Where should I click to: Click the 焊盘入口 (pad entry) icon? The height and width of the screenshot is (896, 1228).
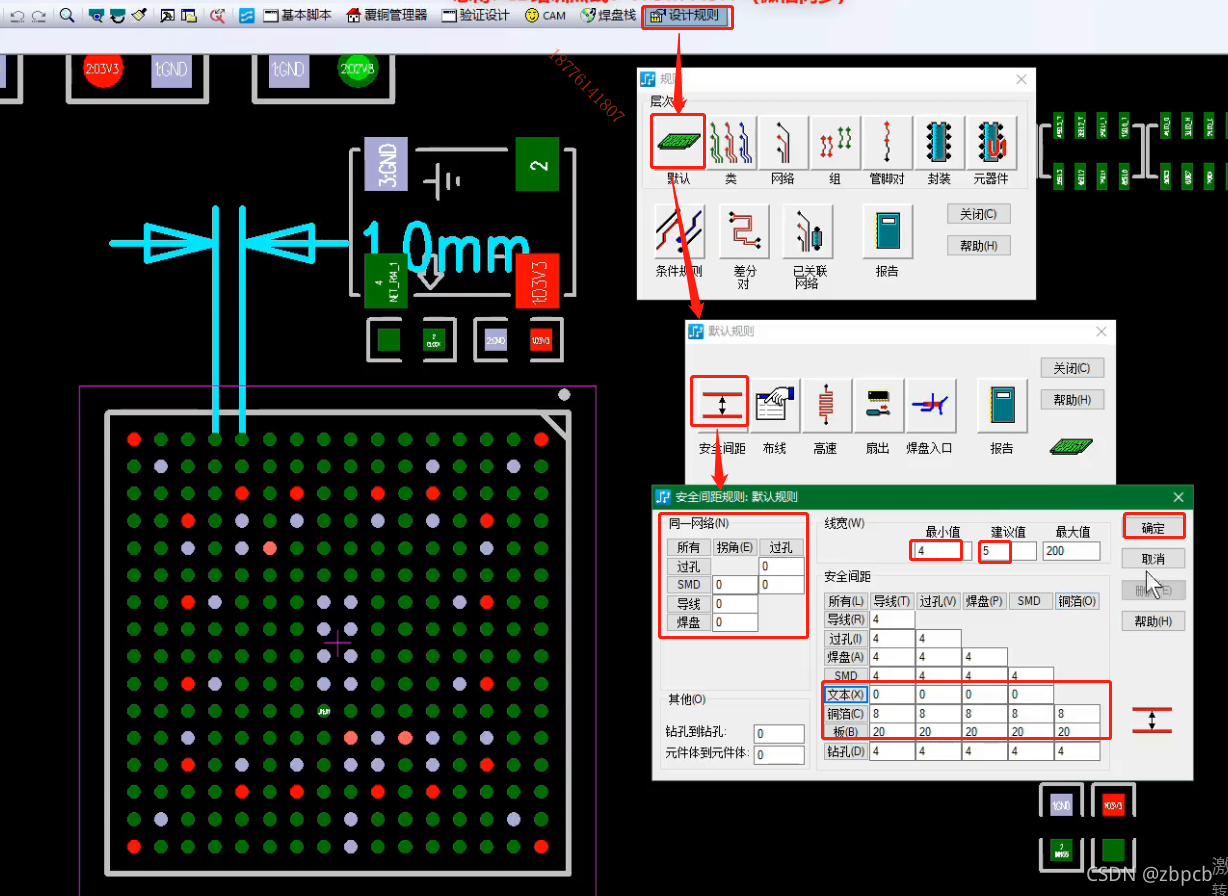coord(930,406)
